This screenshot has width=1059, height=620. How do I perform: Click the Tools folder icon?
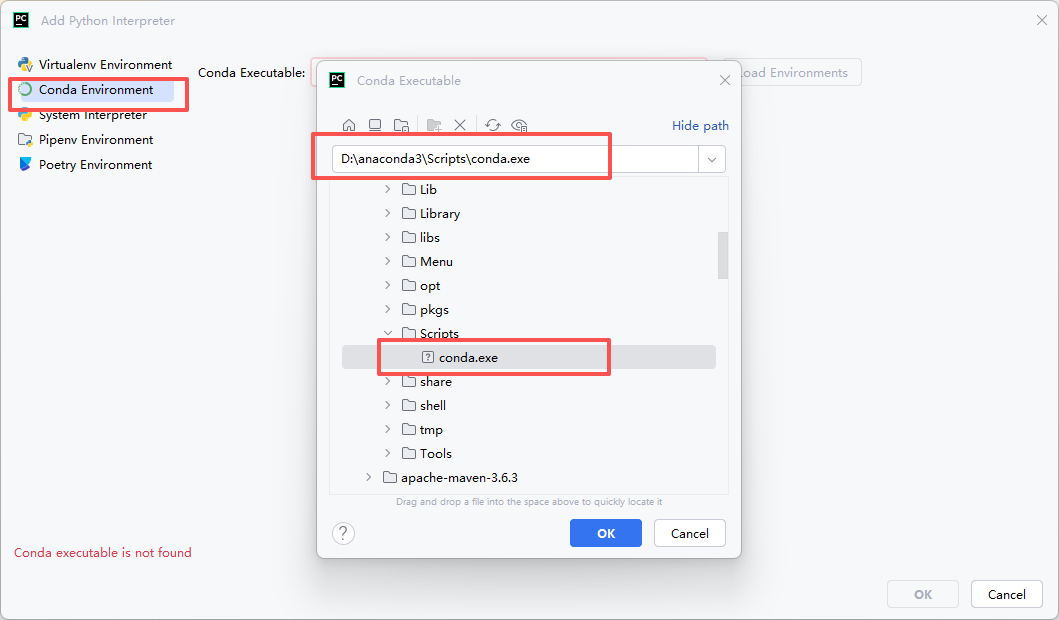click(409, 453)
